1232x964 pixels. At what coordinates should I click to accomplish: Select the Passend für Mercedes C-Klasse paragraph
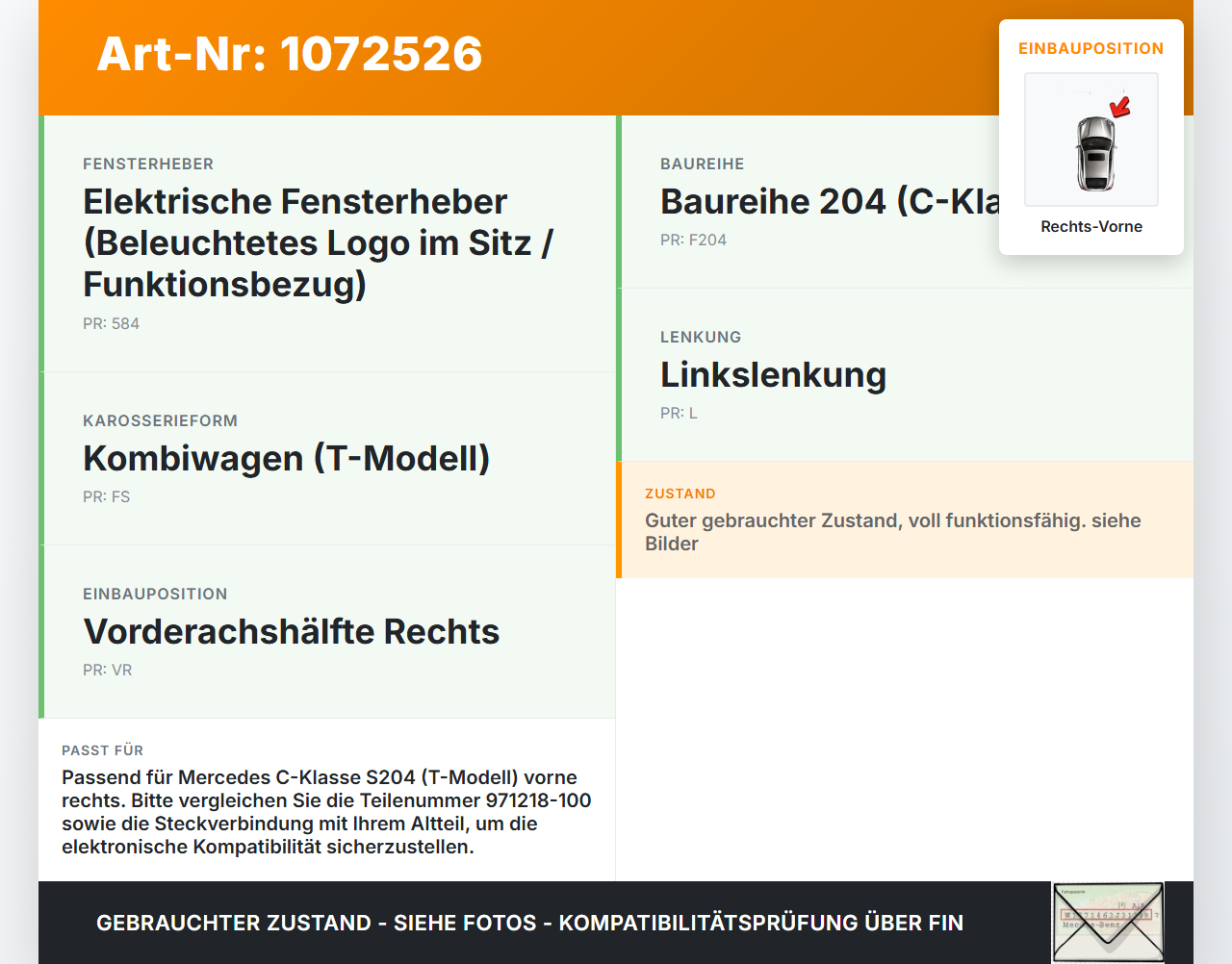point(326,812)
